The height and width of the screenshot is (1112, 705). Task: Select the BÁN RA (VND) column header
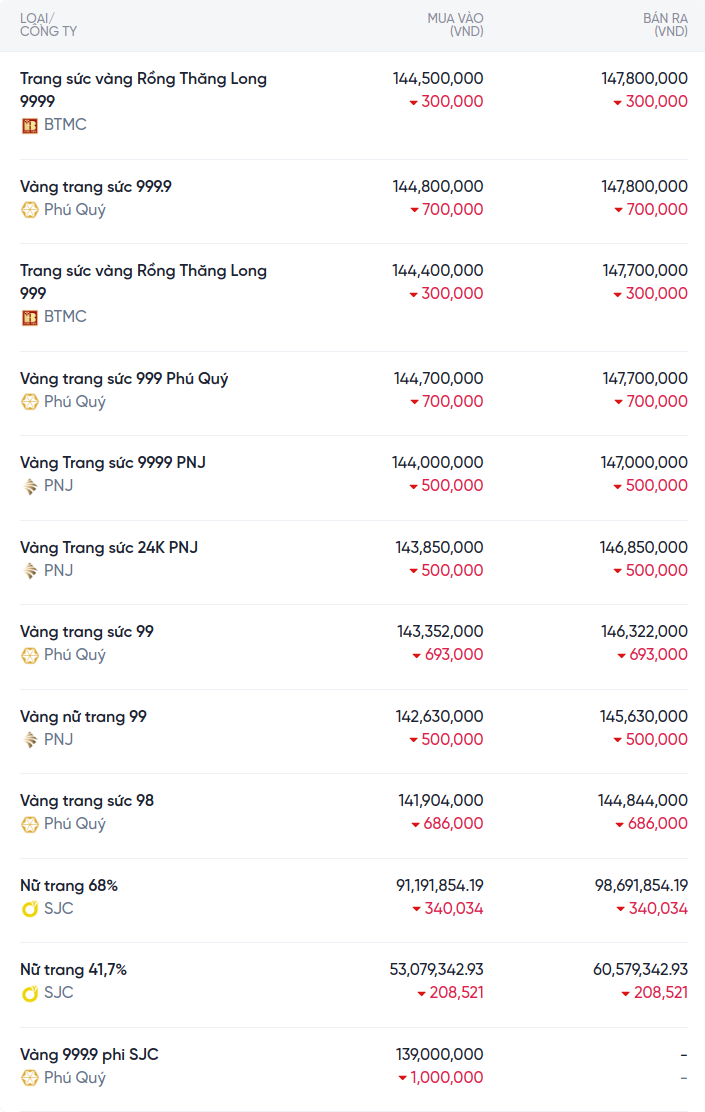[x=665, y=25]
